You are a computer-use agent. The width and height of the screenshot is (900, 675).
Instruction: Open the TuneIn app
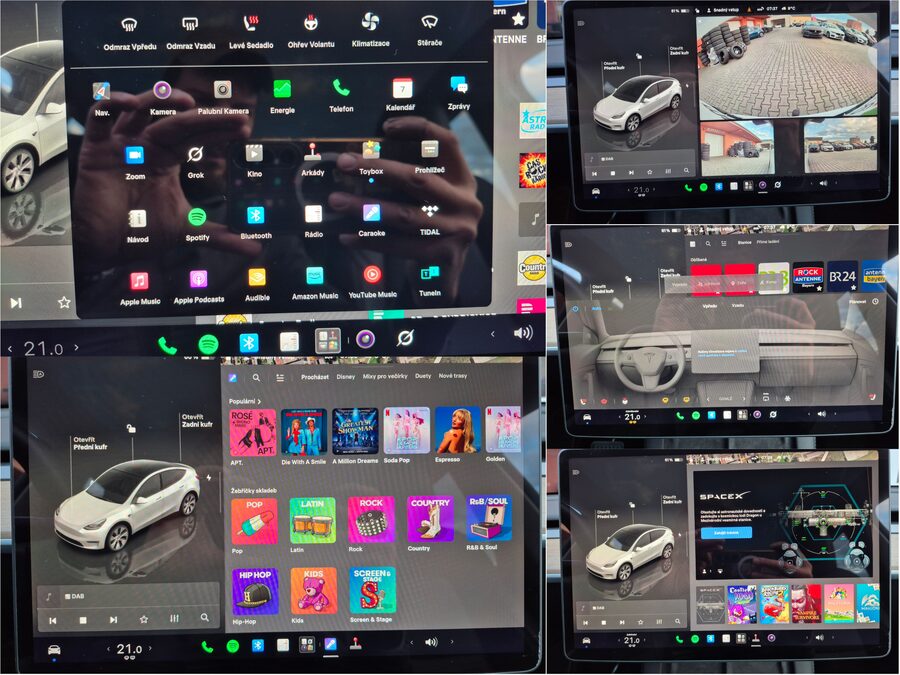[429, 273]
